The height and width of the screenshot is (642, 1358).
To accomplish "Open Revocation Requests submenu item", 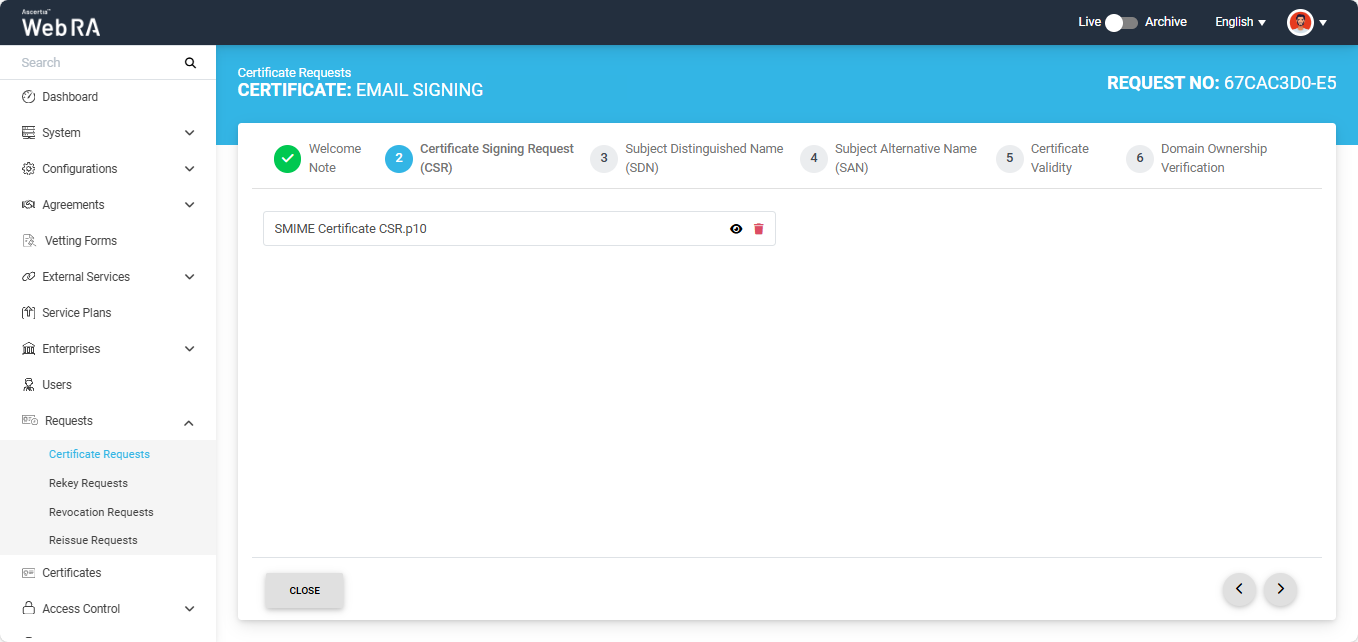I will (101, 512).
